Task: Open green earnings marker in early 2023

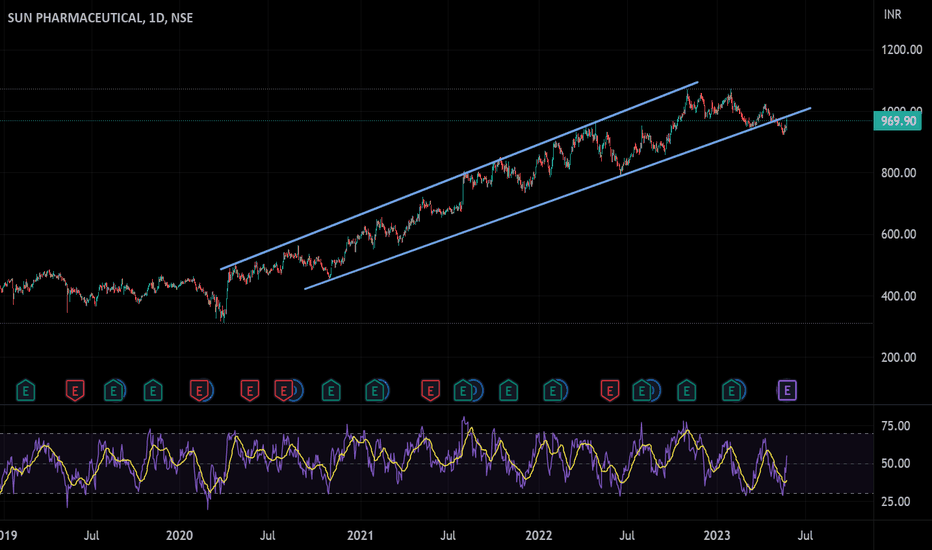Action: (732, 391)
